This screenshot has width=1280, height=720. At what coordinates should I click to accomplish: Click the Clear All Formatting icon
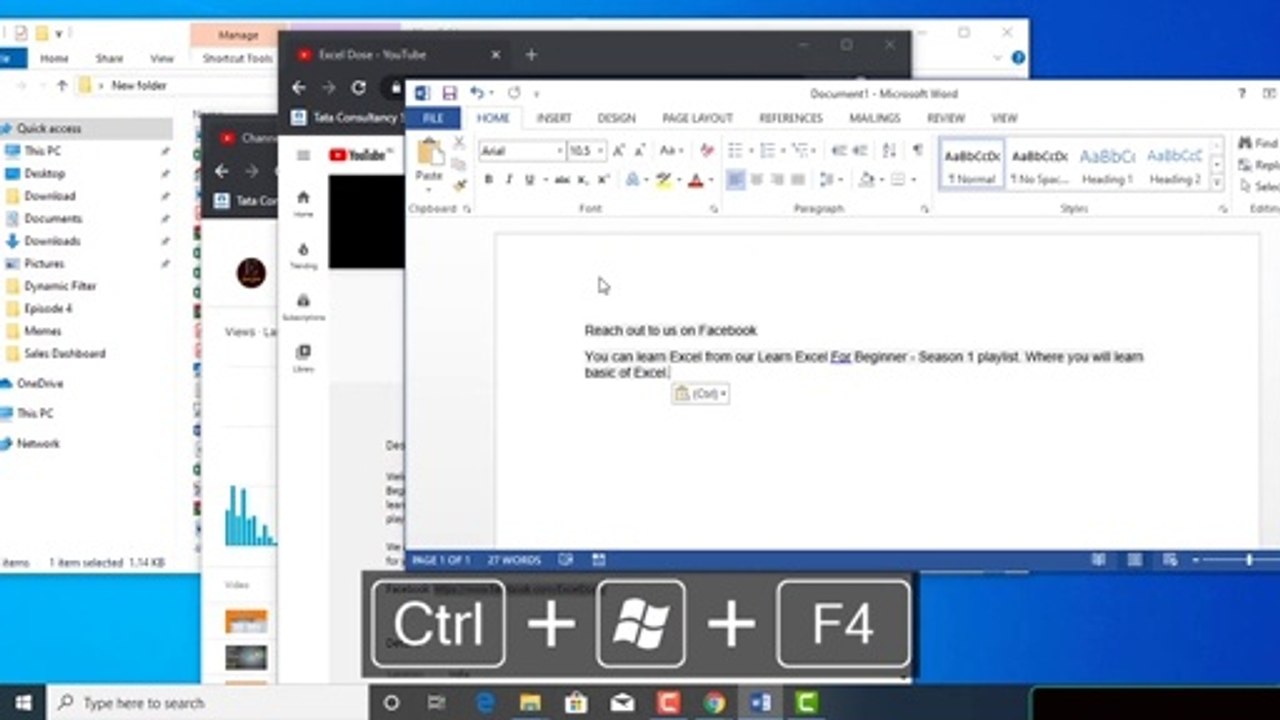tap(708, 151)
